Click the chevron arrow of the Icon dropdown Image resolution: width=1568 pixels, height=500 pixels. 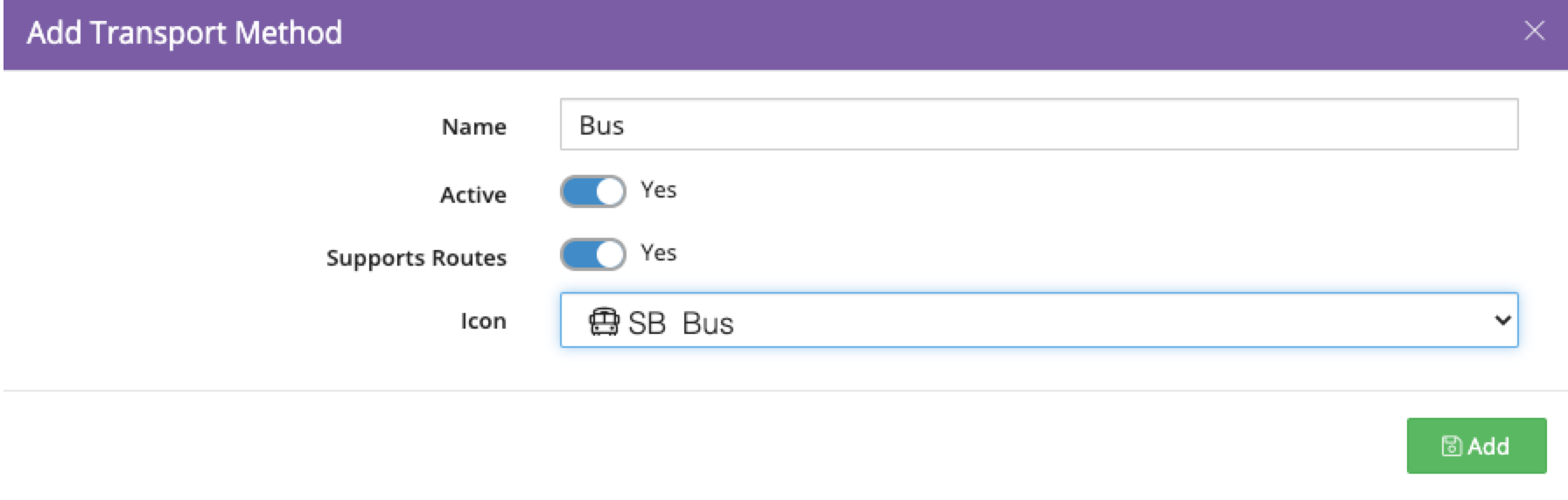1502,320
